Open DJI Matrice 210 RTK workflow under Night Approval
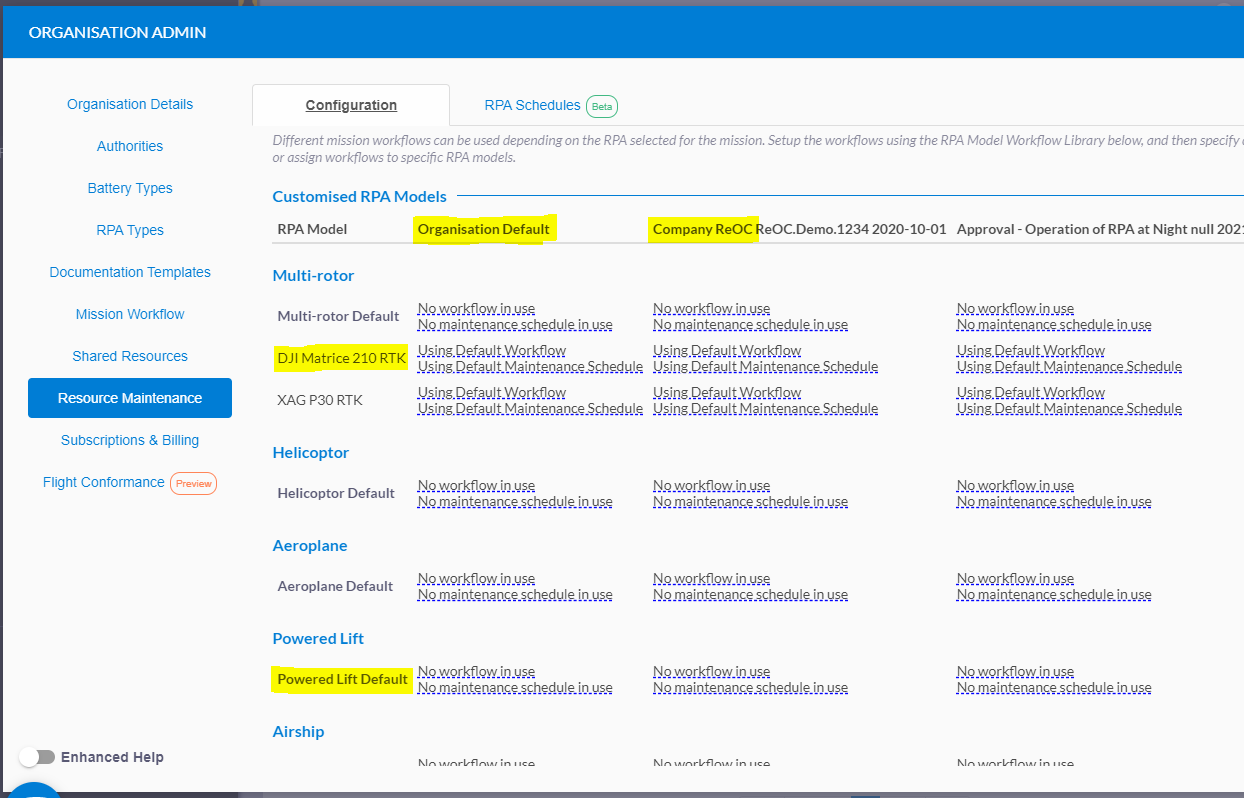This screenshot has width=1244, height=798. pyautogui.click(x=1031, y=350)
